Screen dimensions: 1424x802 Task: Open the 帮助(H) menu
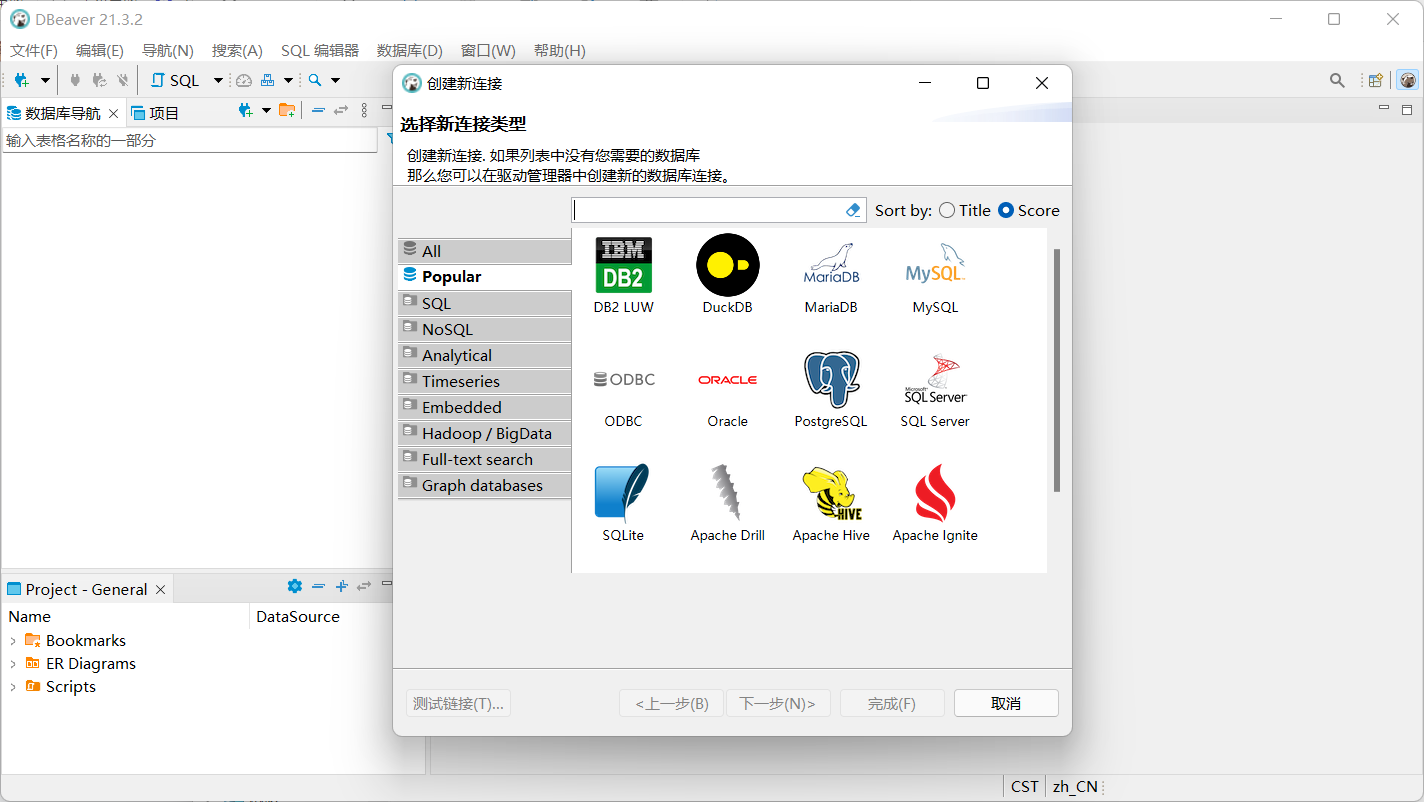coord(560,50)
